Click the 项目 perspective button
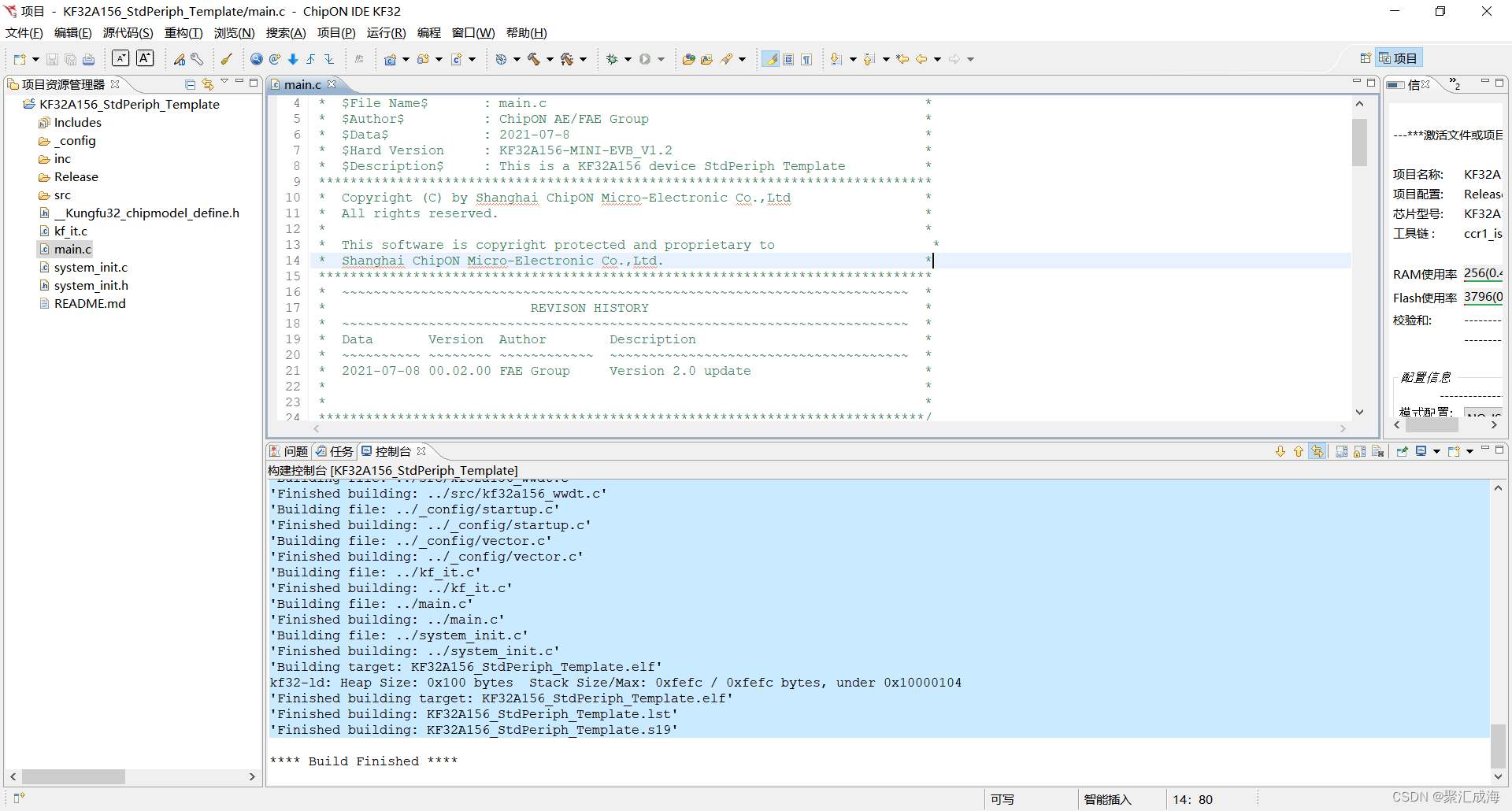The height and width of the screenshot is (811, 1512). pos(1400,57)
